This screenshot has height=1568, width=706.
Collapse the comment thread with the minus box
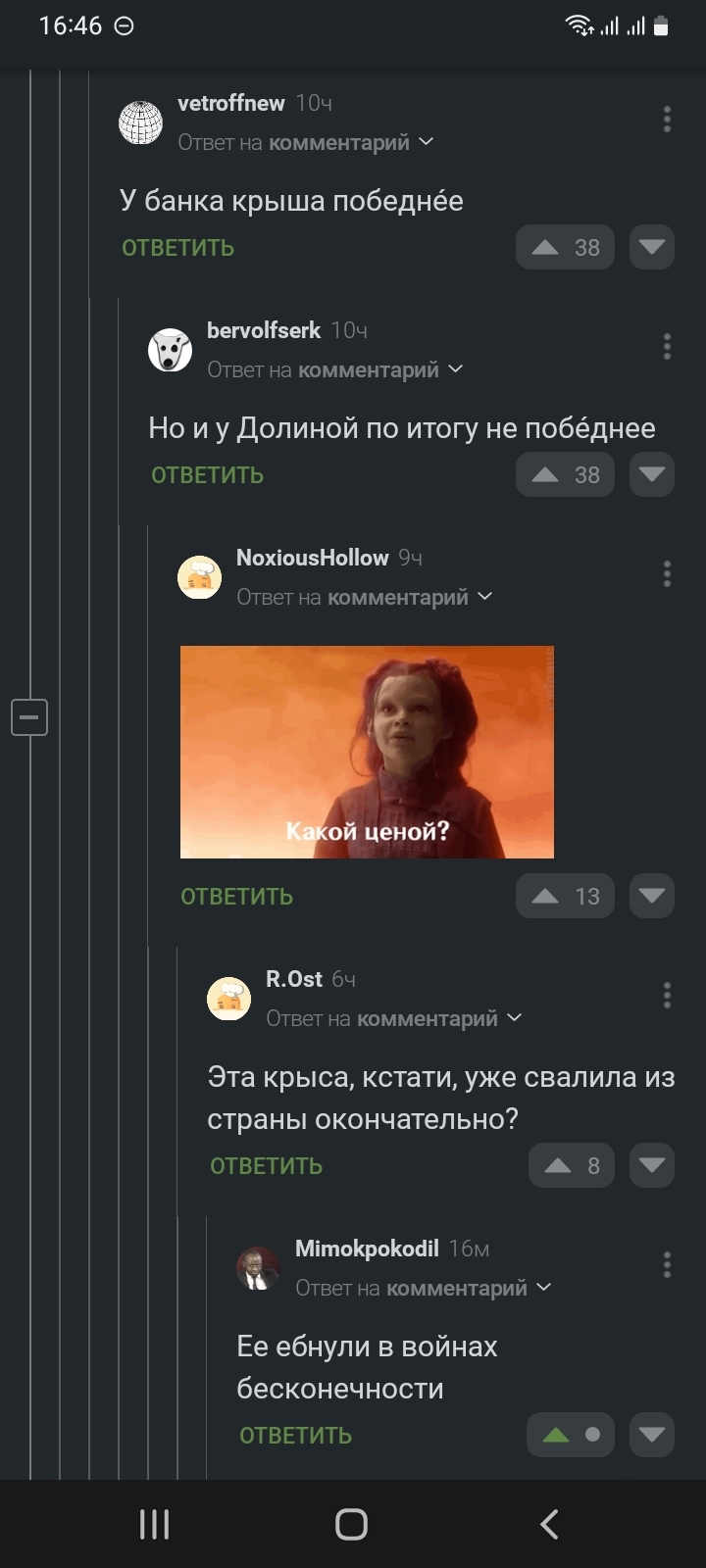click(x=29, y=717)
